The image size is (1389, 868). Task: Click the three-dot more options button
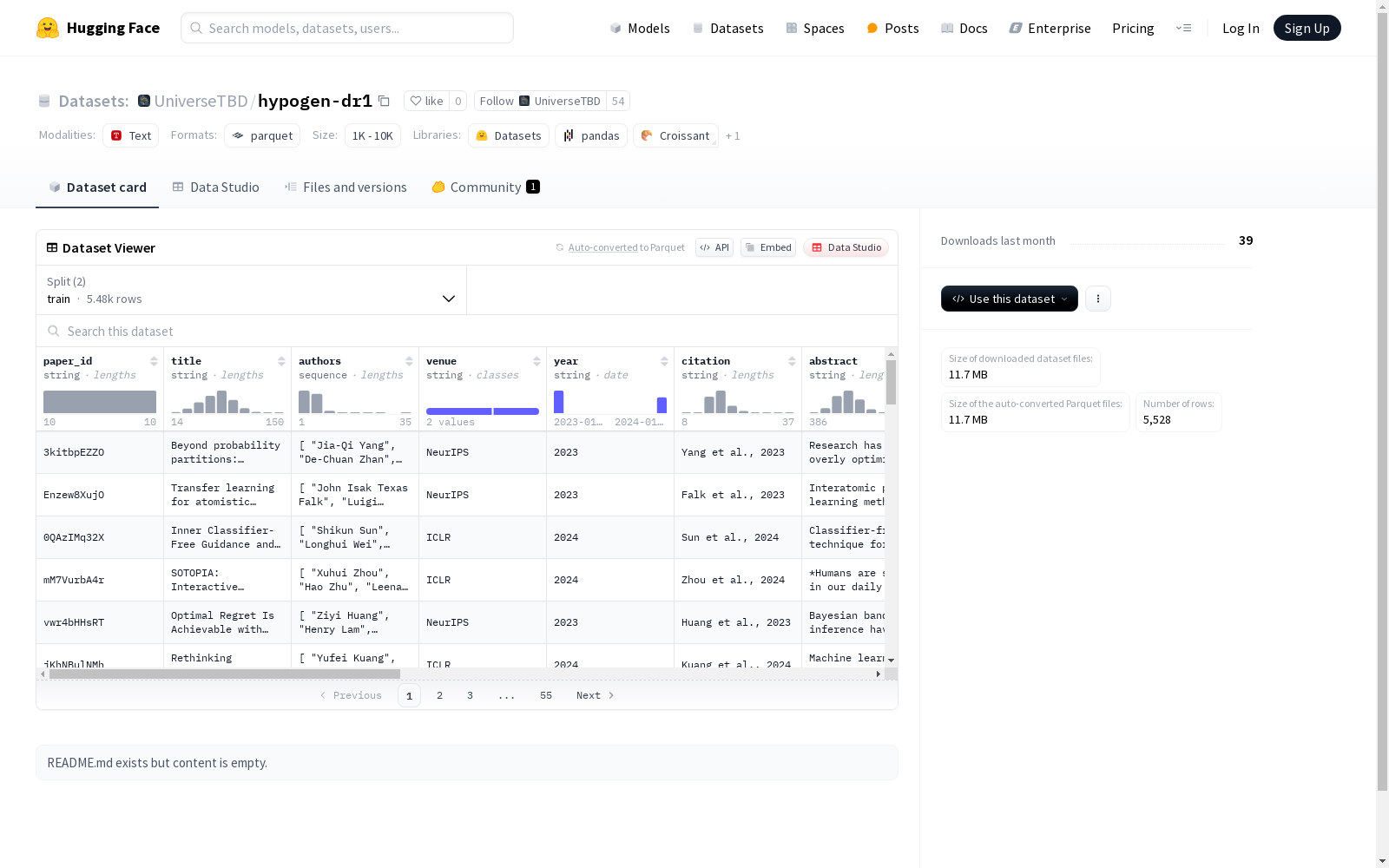pos(1097,299)
